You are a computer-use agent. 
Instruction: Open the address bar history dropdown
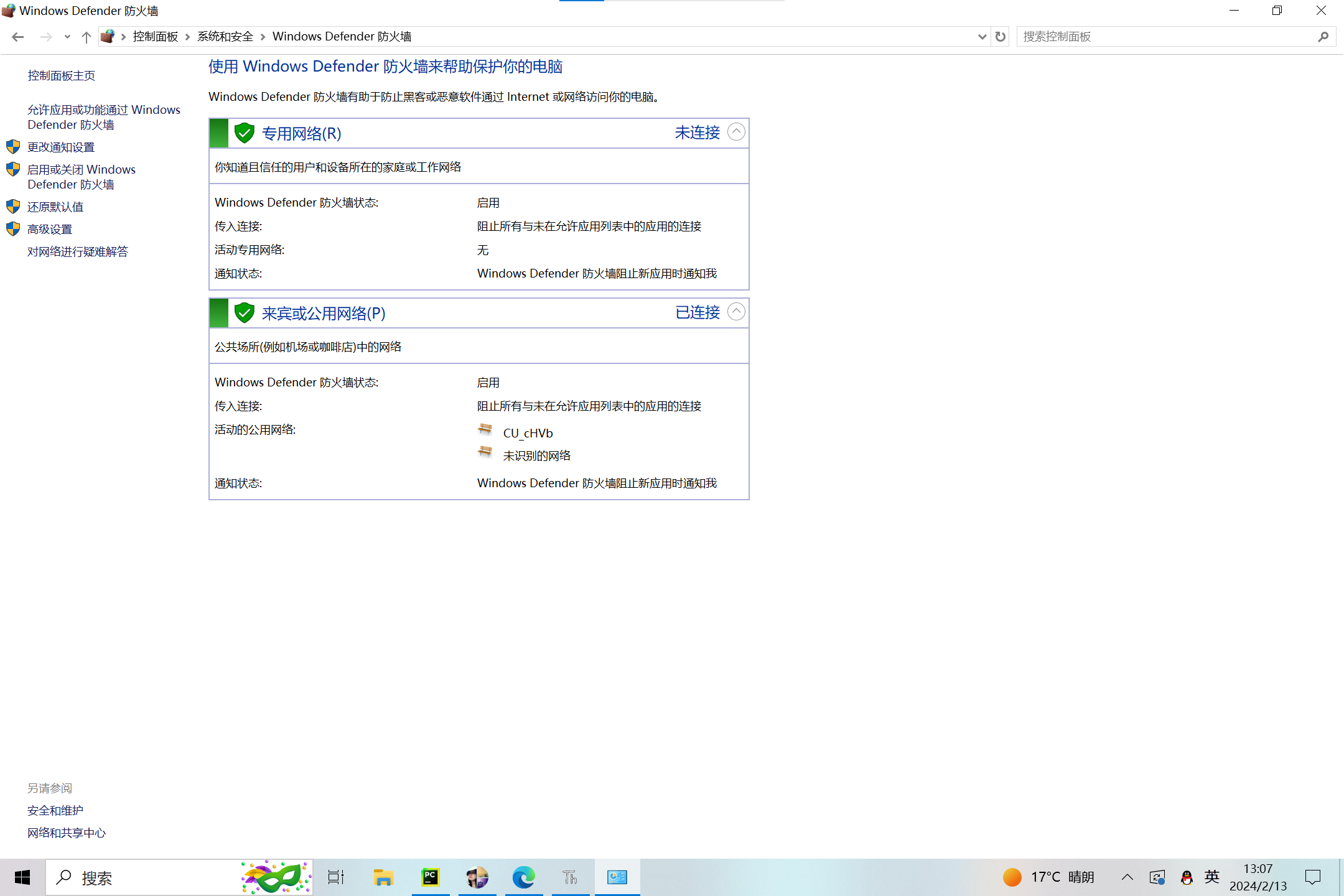(x=982, y=37)
